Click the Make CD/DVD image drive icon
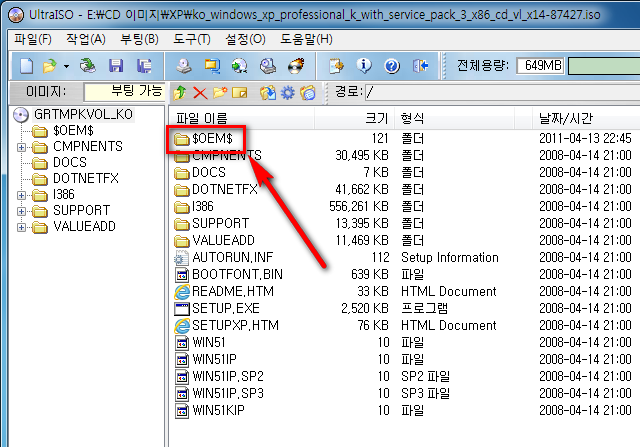Image resolution: width=640 pixels, height=447 pixels. click(x=184, y=66)
